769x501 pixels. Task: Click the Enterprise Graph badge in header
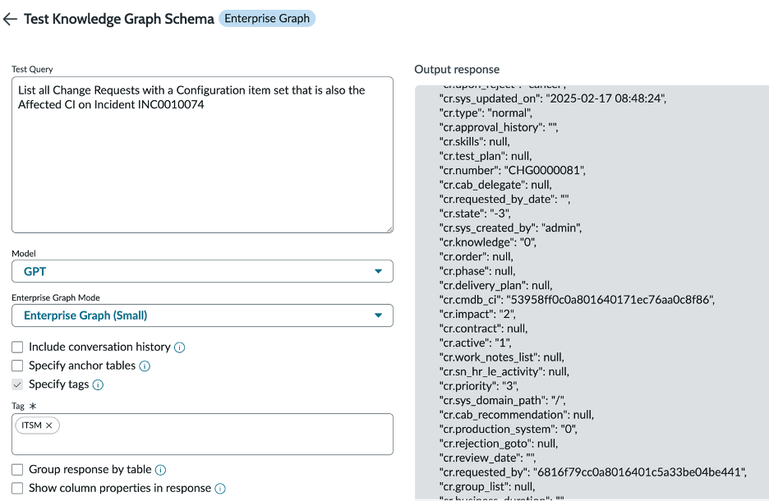[266, 18]
